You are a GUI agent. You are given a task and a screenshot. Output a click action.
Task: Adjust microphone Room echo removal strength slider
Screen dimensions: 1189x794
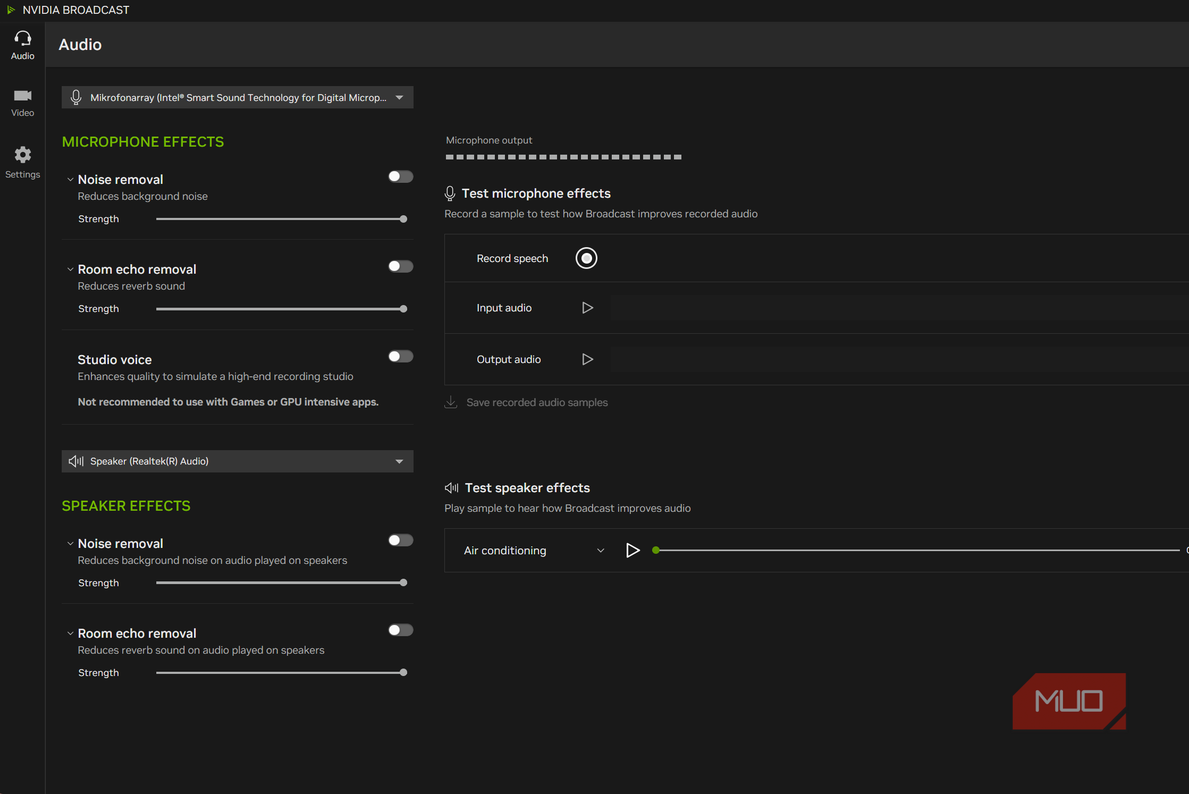point(281,309)
